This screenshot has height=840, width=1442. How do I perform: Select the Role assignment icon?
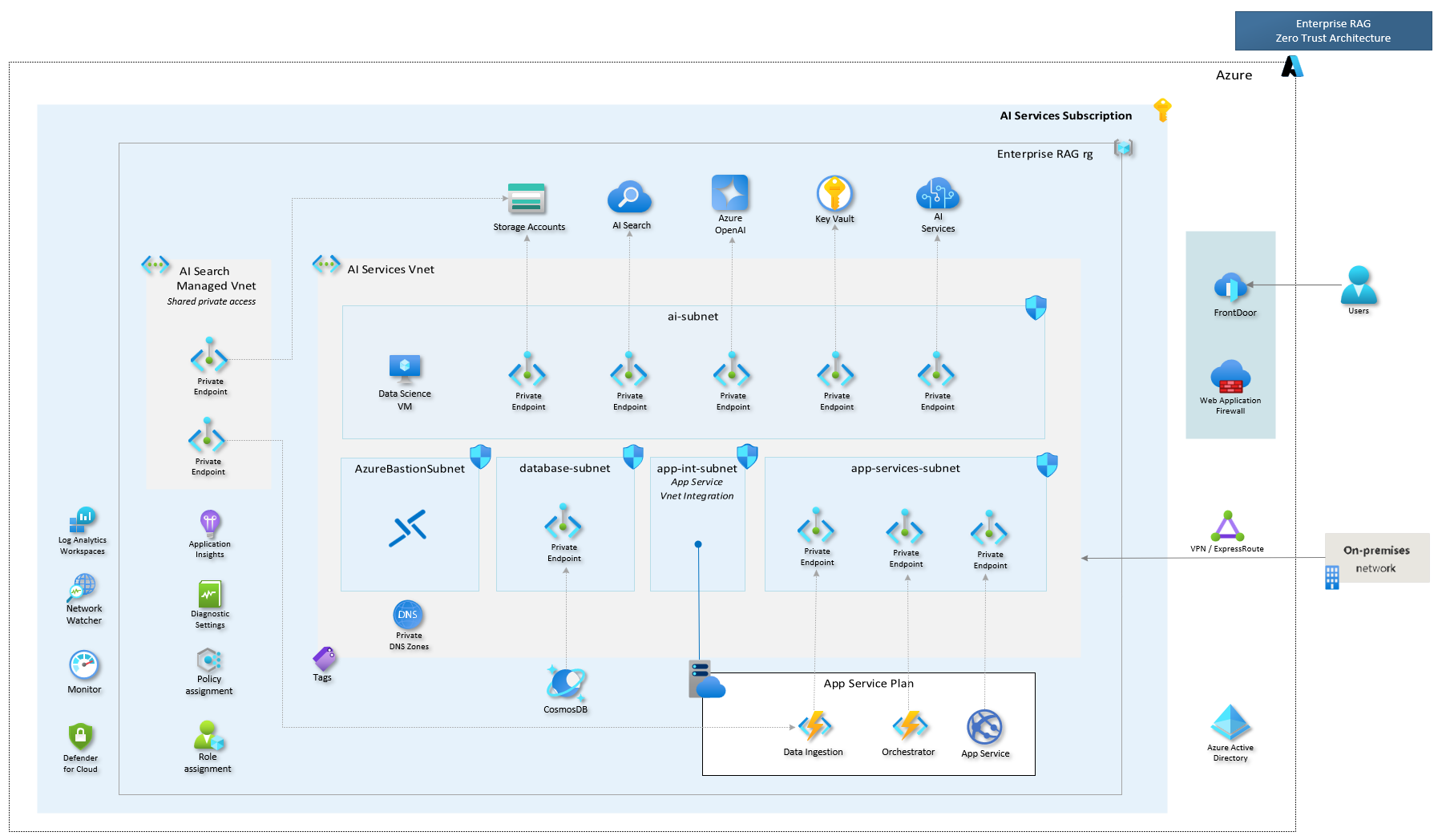point(208,735)
